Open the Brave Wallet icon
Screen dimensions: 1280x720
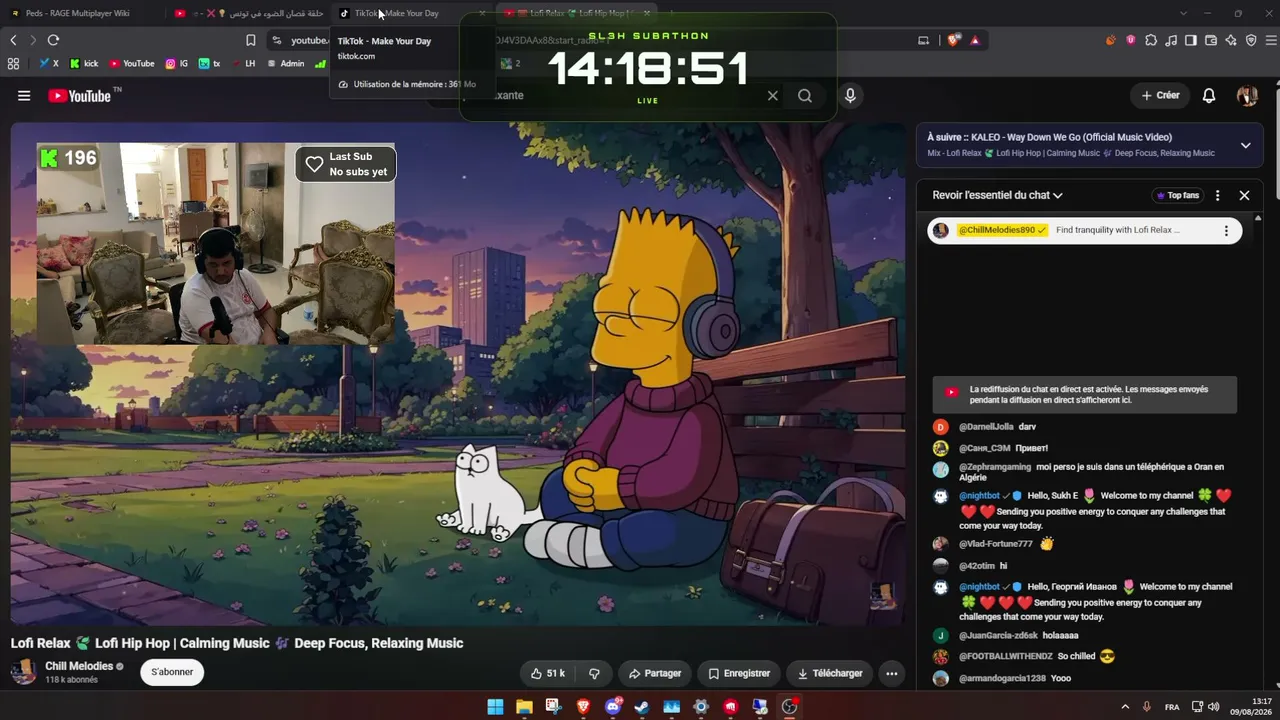point(1211,40)
